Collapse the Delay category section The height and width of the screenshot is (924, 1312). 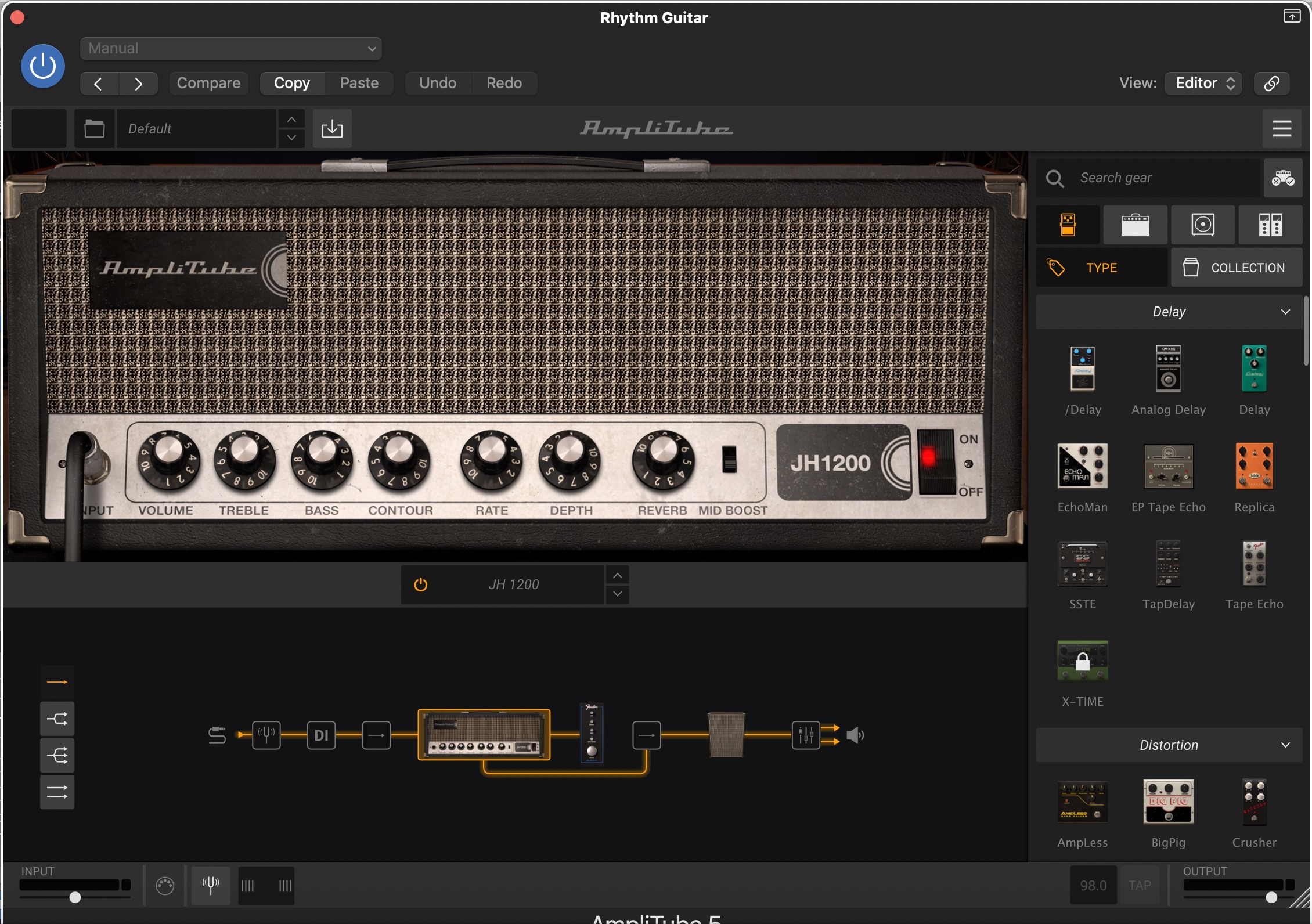(1169, 312)
